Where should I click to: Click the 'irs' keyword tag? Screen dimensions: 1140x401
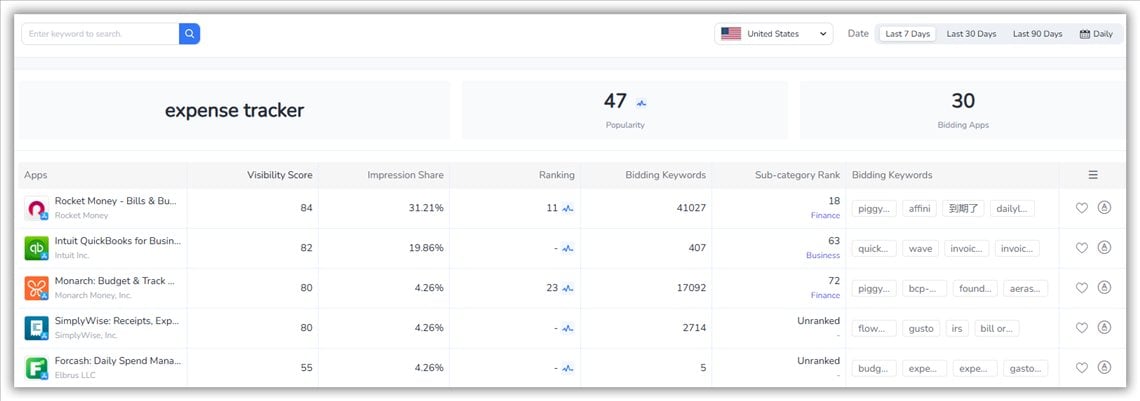click(x=957, y=328)
